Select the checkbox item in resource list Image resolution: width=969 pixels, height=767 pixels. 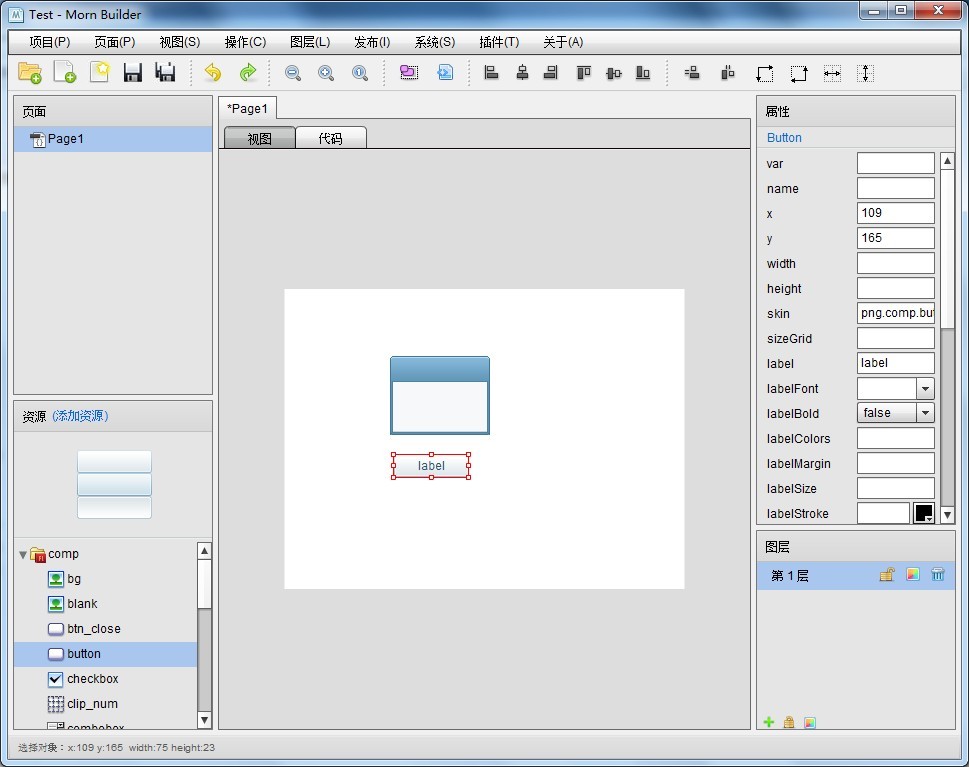(92, 679)
